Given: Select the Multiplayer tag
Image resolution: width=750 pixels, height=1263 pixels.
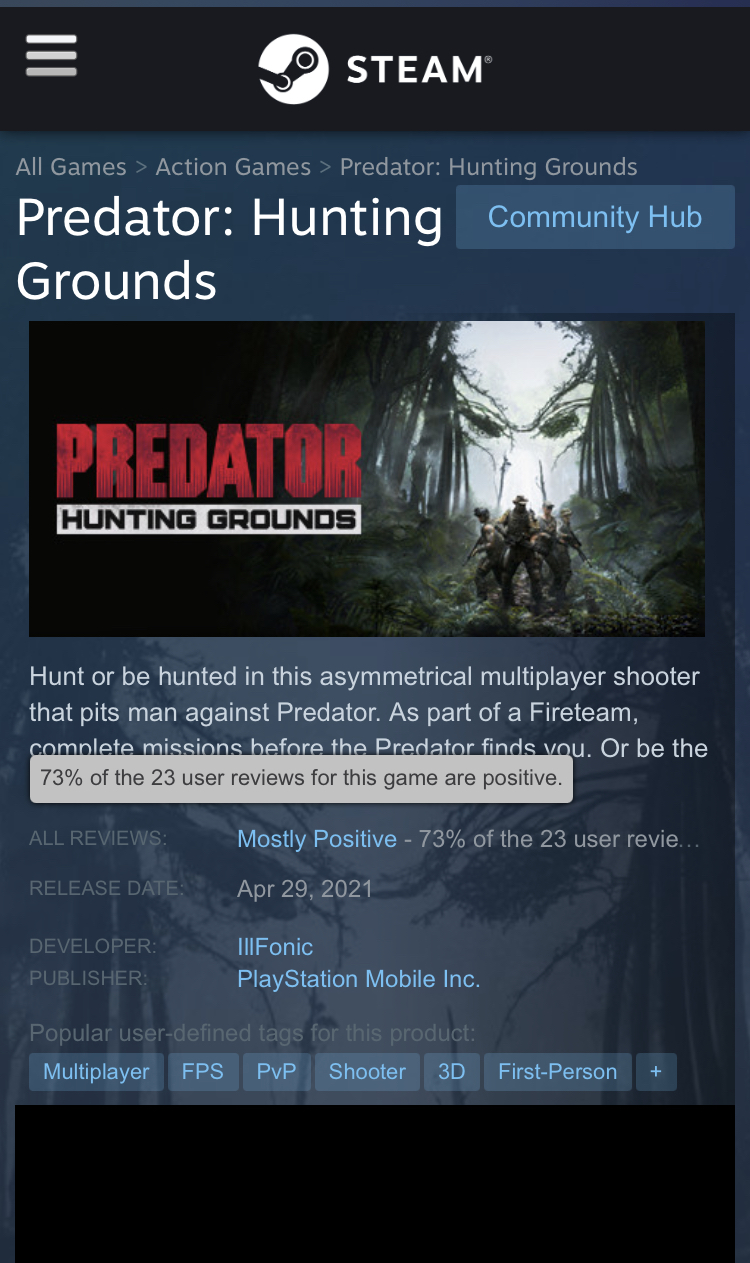Looking at the screenshot, I should (x=96, y=1072).
